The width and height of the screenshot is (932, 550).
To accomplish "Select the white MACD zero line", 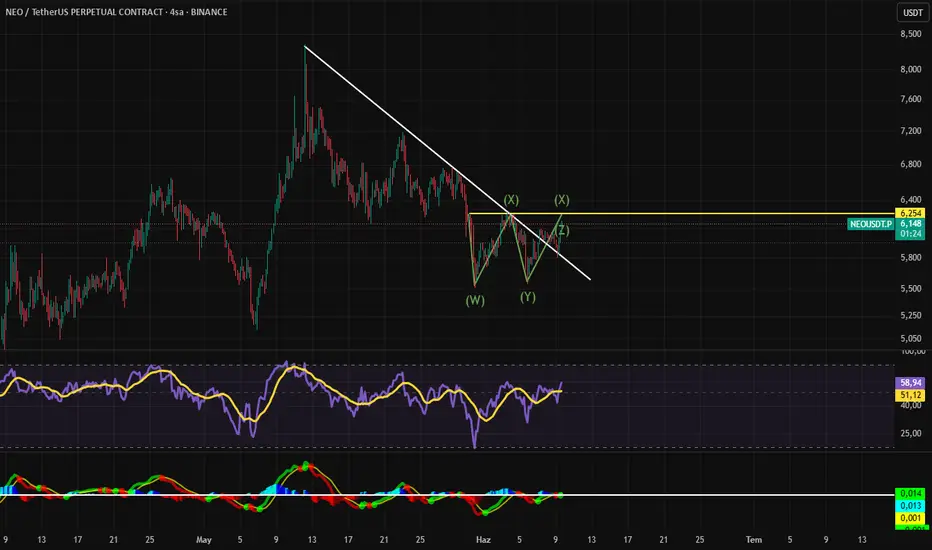I will click(x=447, y=495).
